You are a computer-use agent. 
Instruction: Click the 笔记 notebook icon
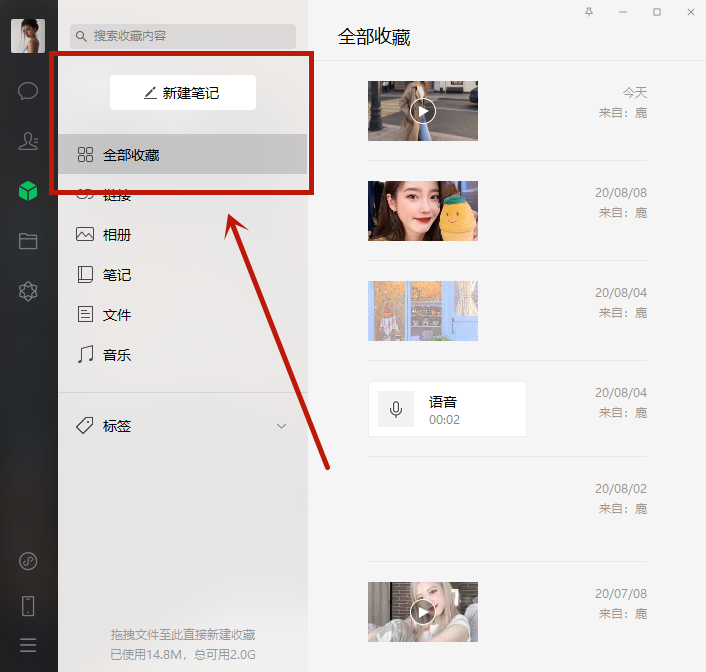tap(85, 274)
